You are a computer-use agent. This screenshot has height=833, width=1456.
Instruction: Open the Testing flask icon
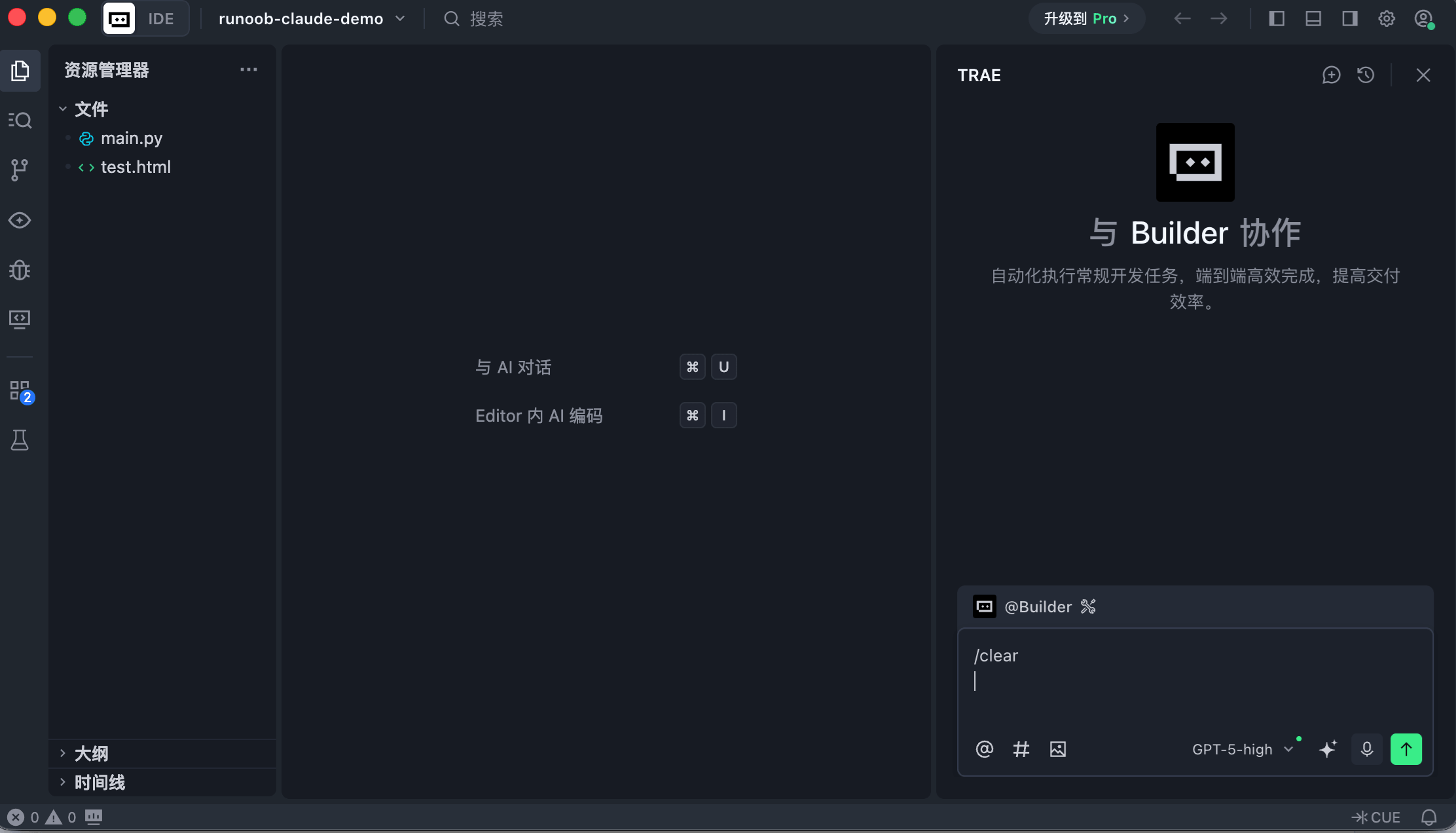point(20,440)
